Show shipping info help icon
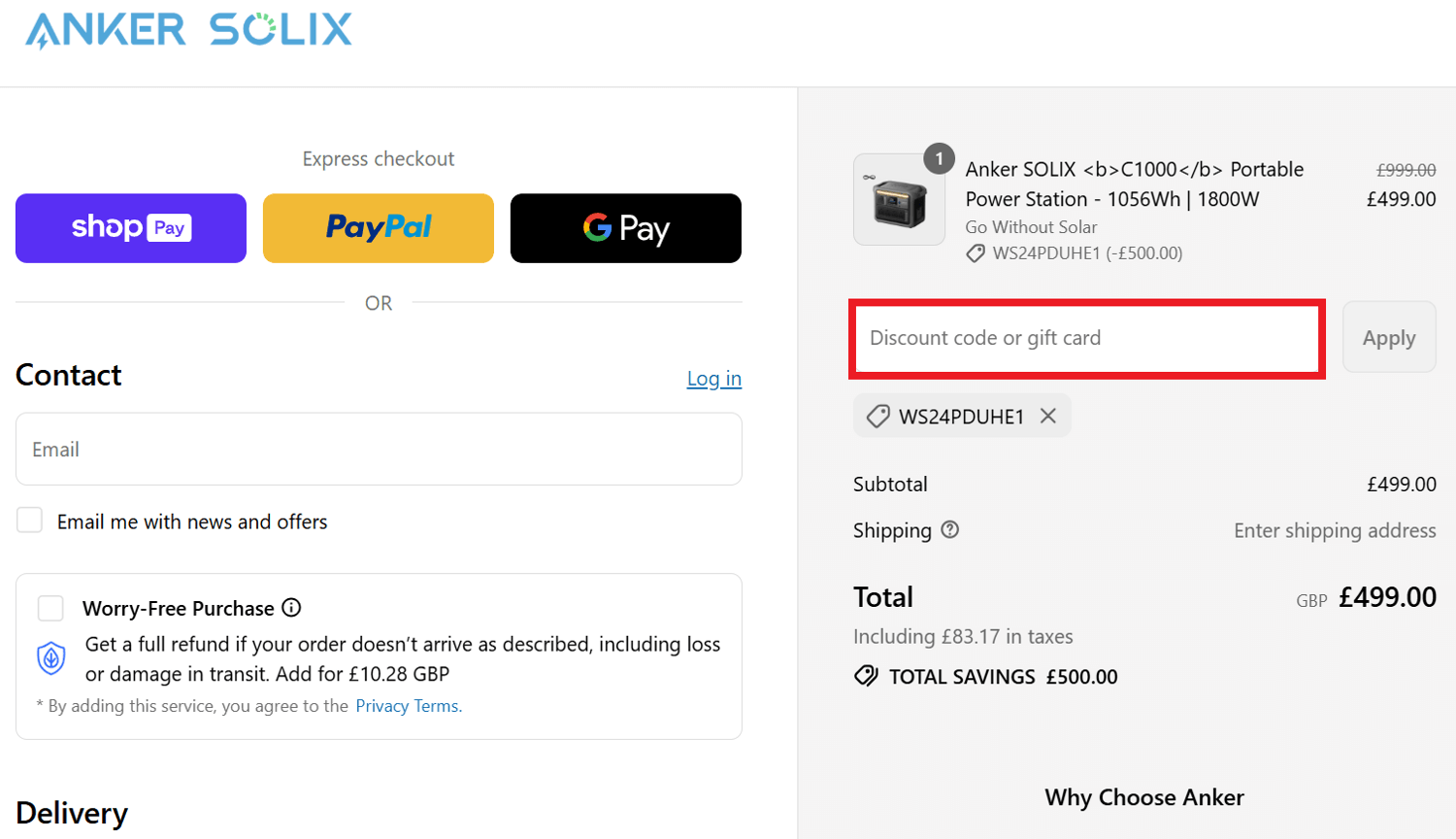The width and height of the screenshot is (1456, 839). (x=950, y=529)
